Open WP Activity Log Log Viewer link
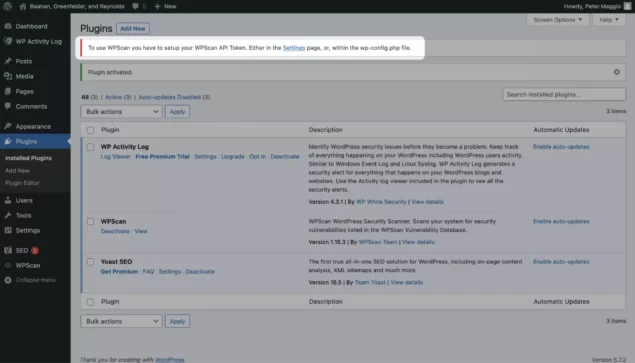Image resolution: width=635 pixels, height=363 pixels. 116,156
